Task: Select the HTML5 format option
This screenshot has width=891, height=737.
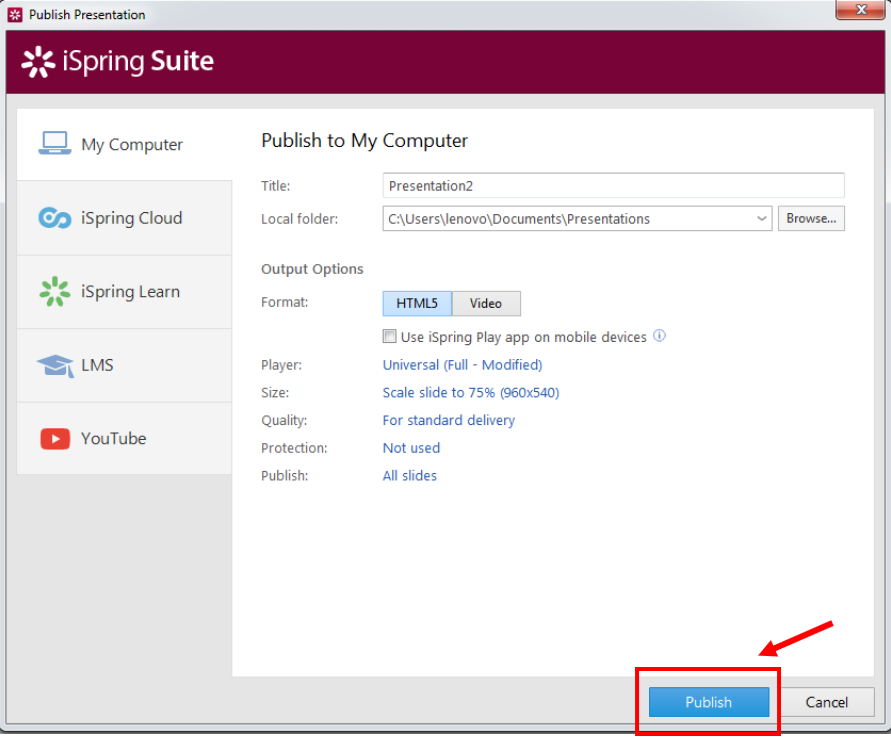Action: pos(417,303)
